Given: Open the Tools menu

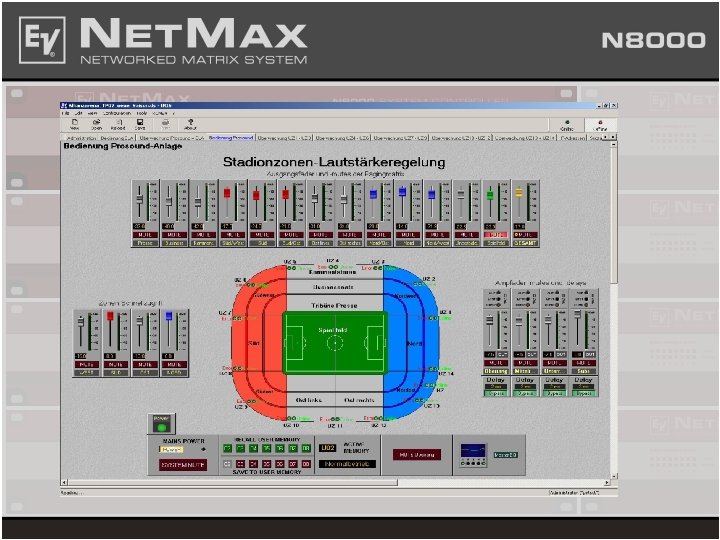Looking at the screenshot, I should [x=141, y=113].
